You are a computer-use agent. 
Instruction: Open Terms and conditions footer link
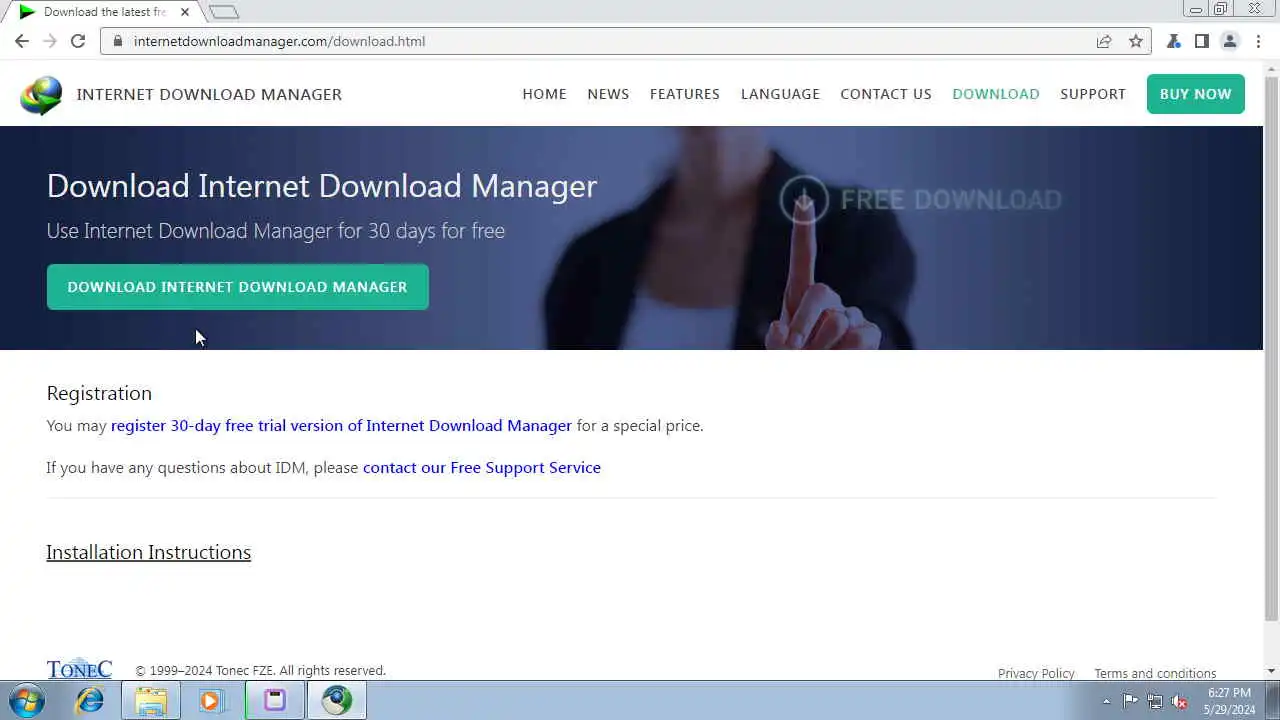(1155, 673)
